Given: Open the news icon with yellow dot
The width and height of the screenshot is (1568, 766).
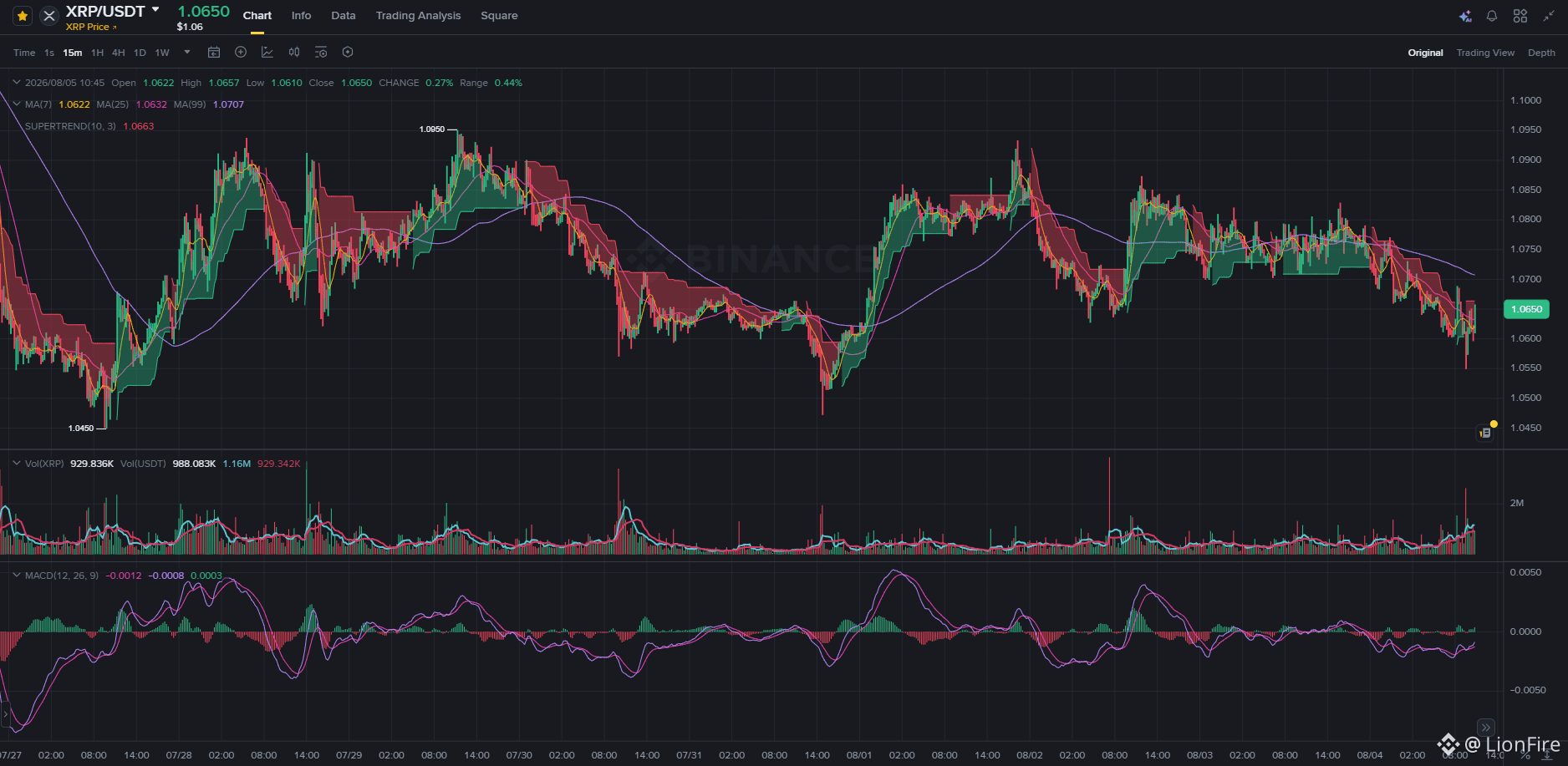Looking at the screenshot, I should pos(1485,433).
